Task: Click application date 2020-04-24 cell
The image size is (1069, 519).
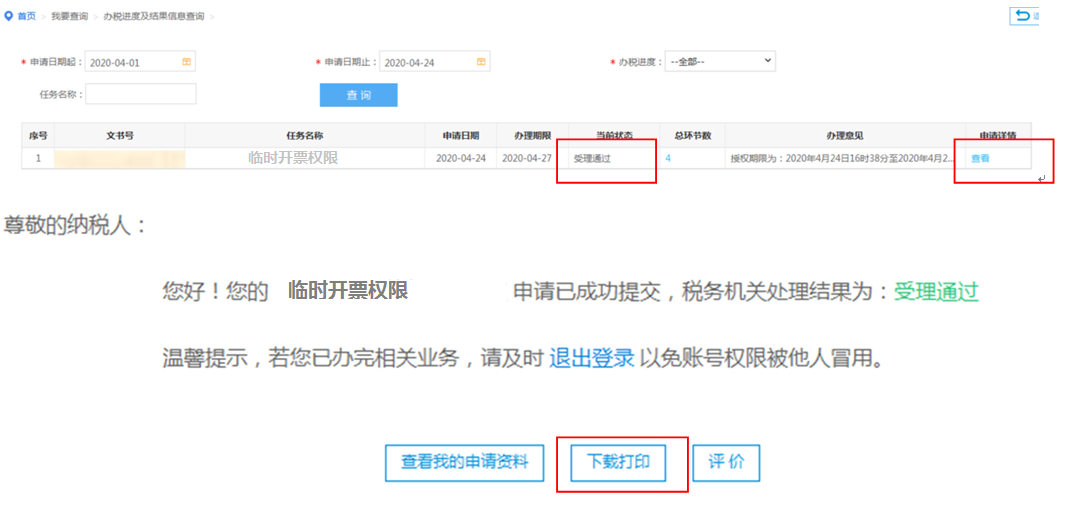Action: [461, 158]
